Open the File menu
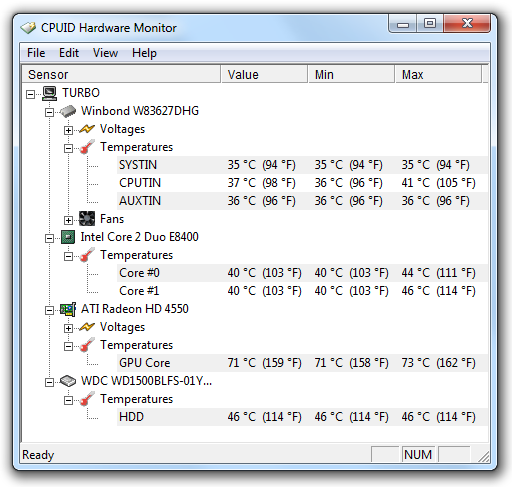Viewport: 512px width, 487px height. [36, 53]
